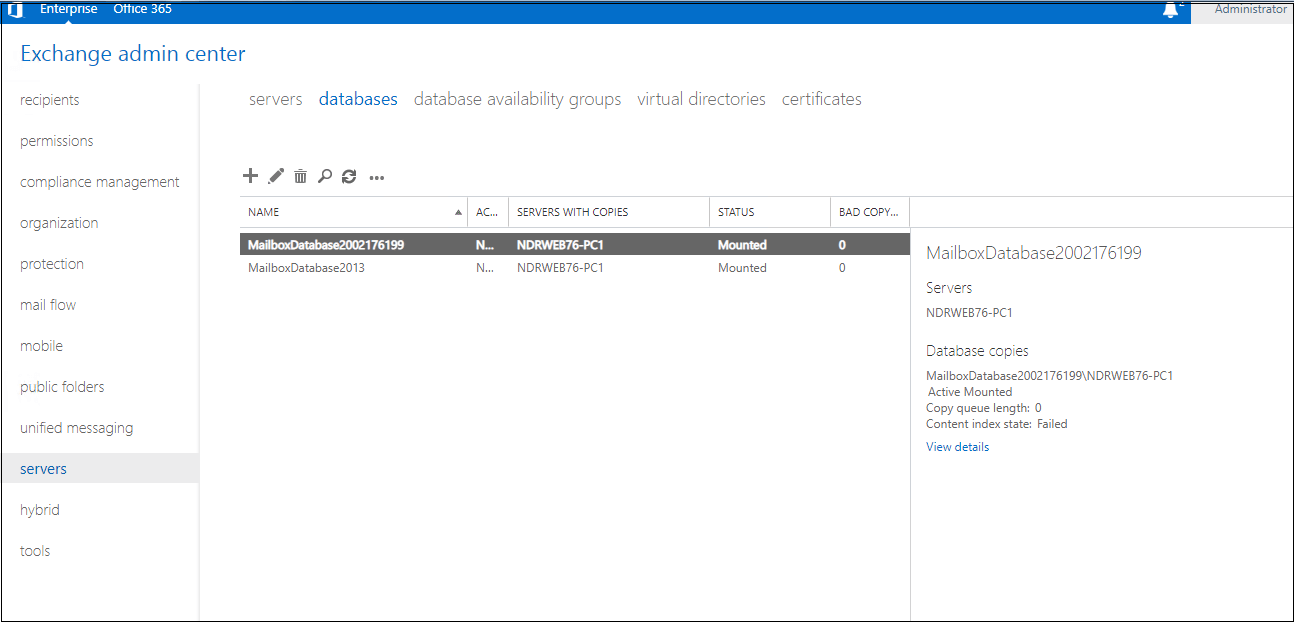Select the MailboxDatabase2013 row

tap(575, 268)
